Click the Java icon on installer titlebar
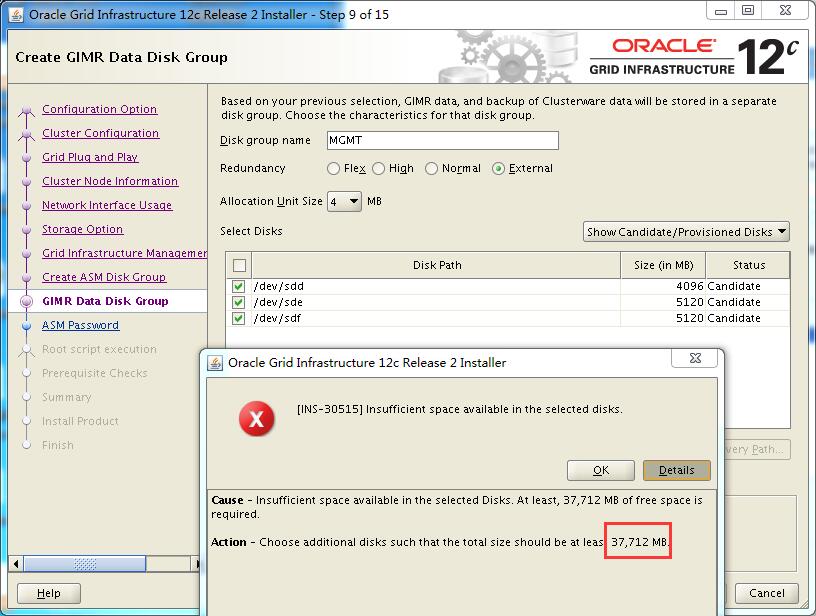This screenshot has height=616, width=816. pos(14,11)
